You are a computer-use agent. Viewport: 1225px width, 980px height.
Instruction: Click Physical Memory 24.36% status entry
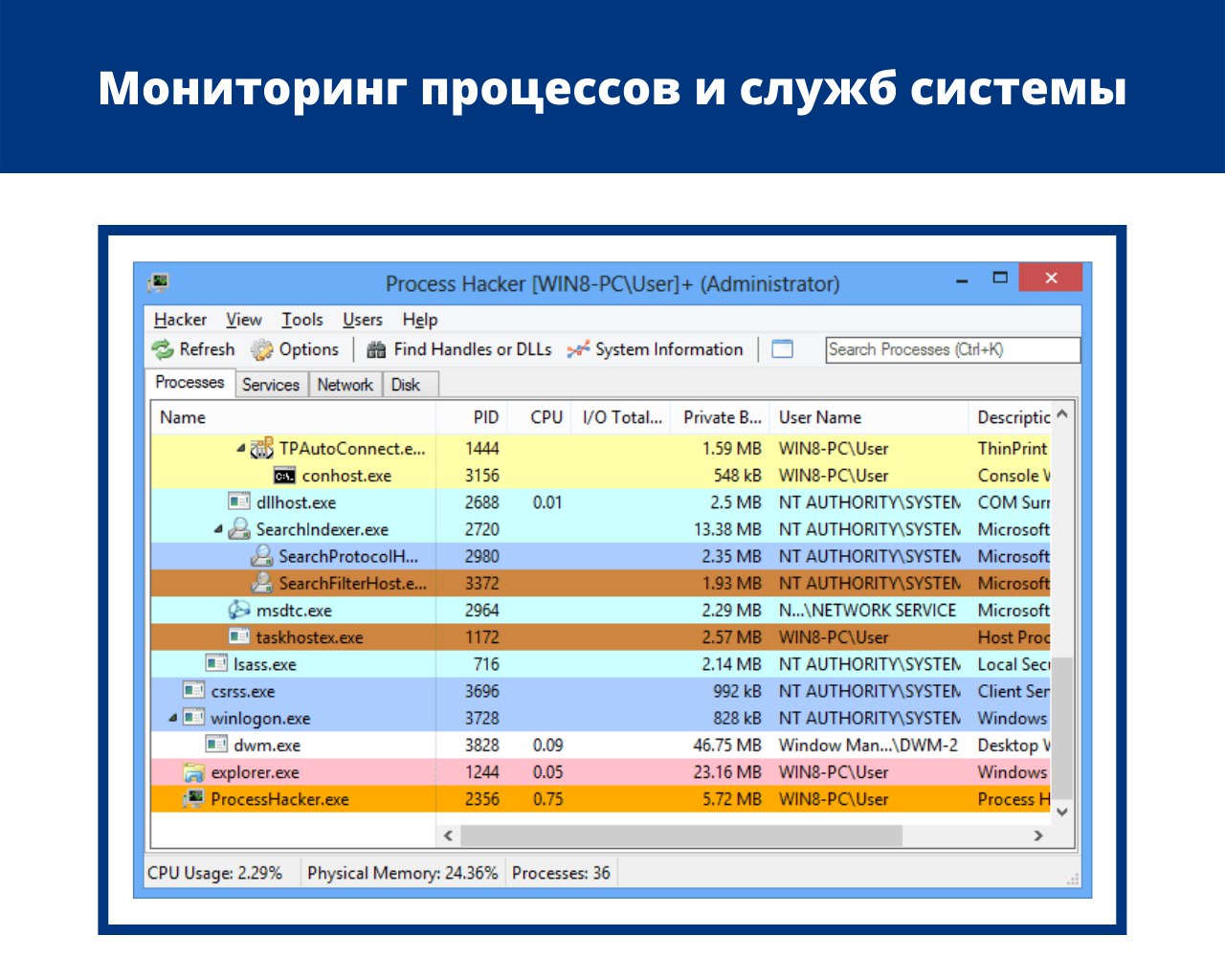tap(403, 873)
